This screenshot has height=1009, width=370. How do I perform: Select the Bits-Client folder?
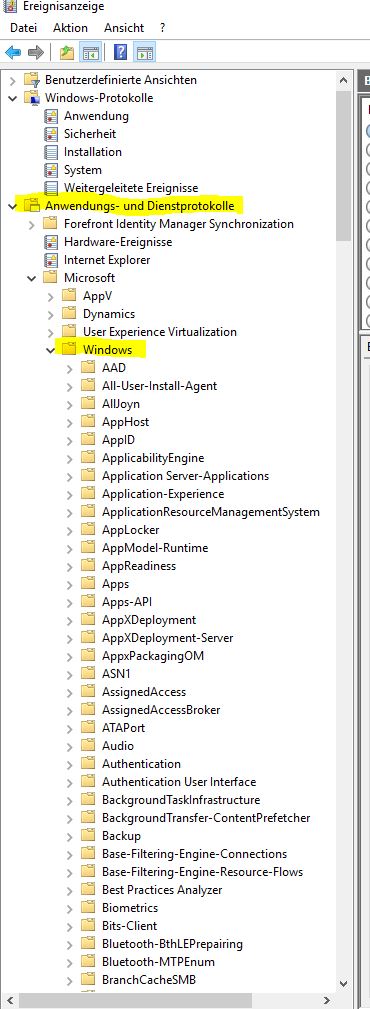click(x=129, y=925)
